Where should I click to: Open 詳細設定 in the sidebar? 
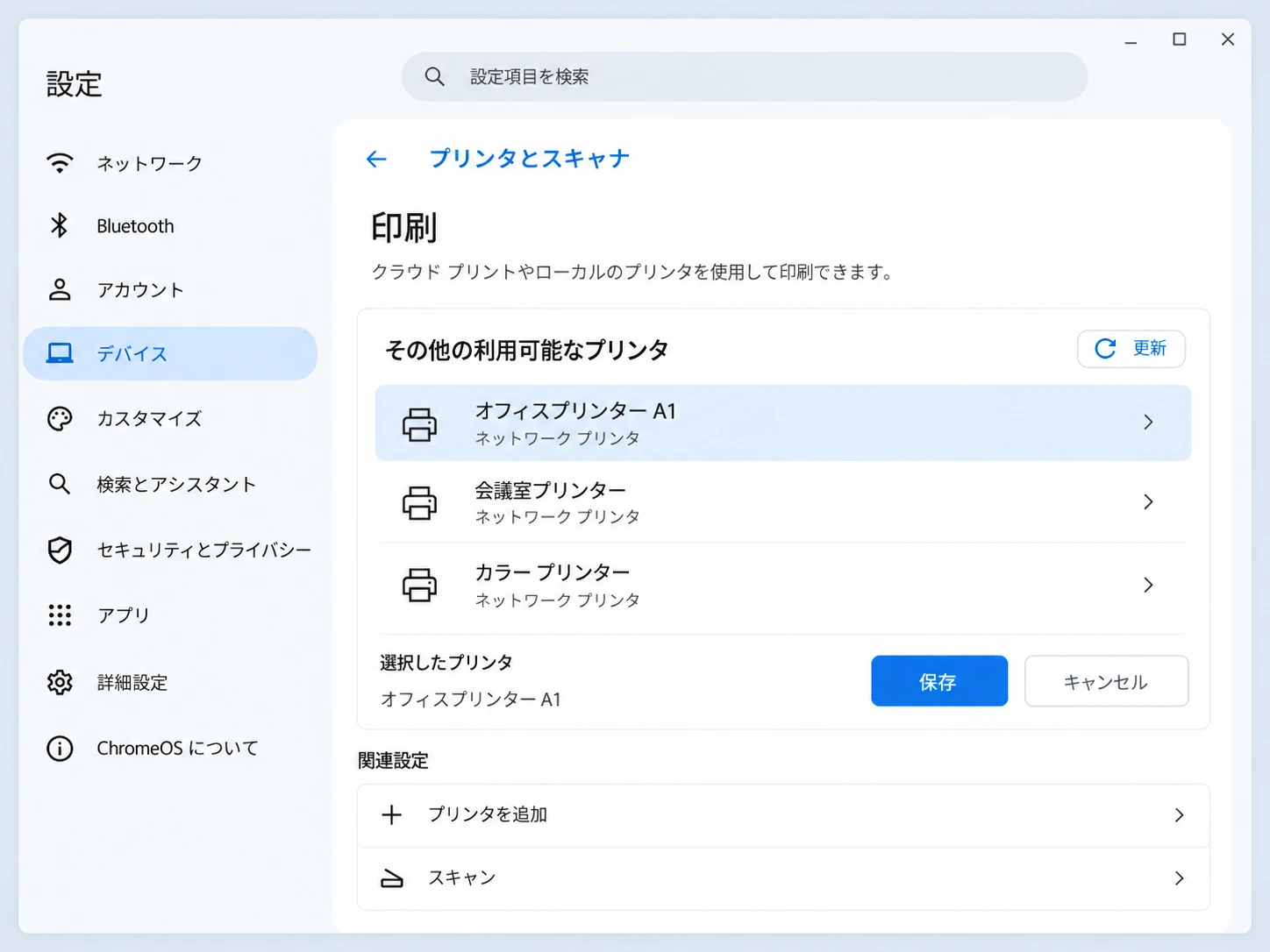[170, 682]
